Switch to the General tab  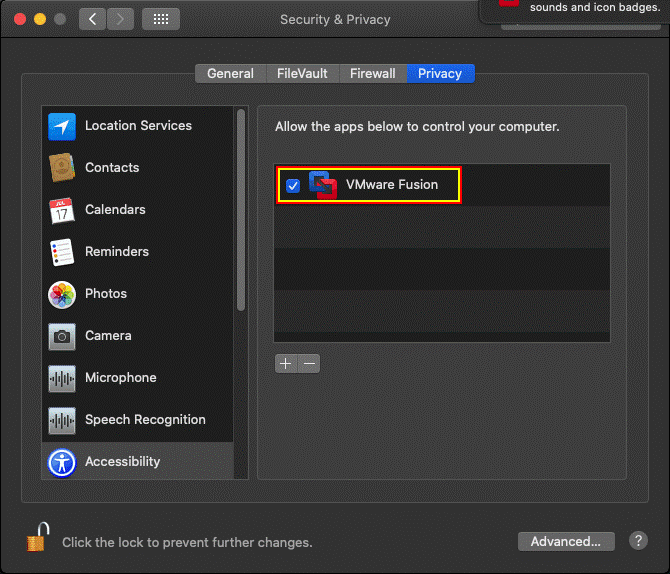coord(230,73)
